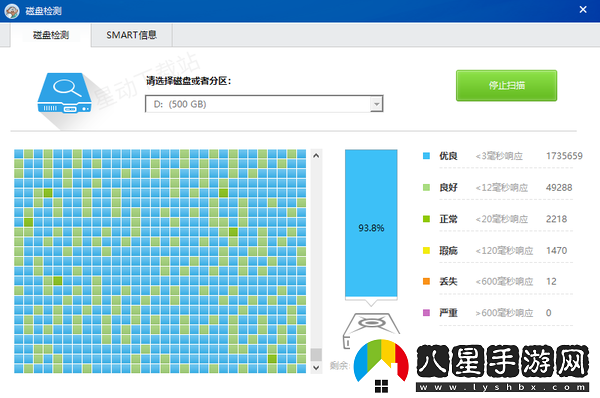Switch to the SMART信息 tab
The height and width of the screenshot is (398, 600).
132,35
